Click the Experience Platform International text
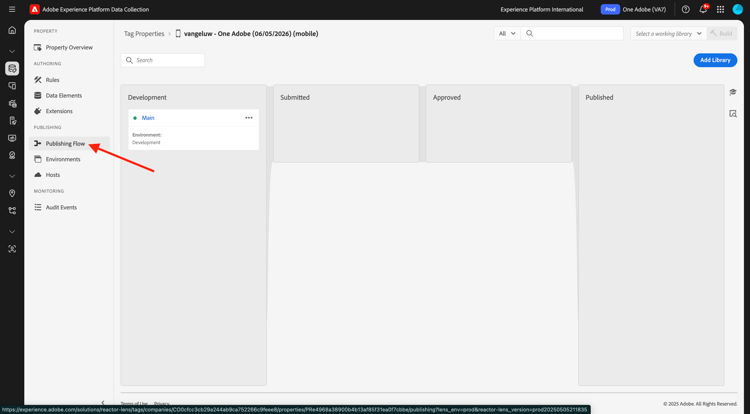Screen dimensions: 750x414 [x=542, y=9]
